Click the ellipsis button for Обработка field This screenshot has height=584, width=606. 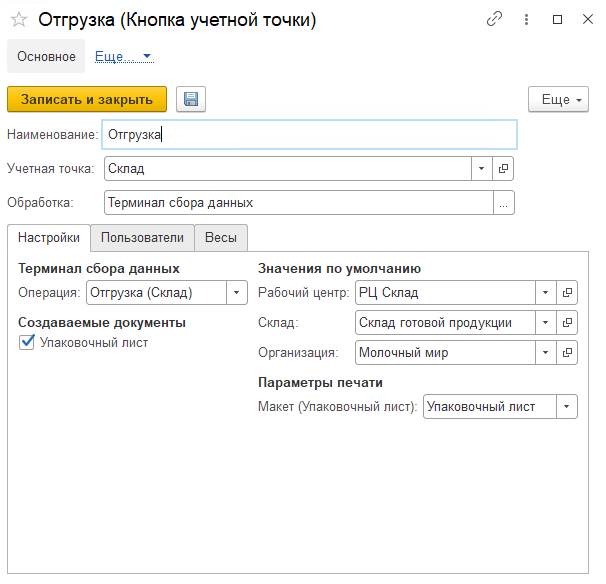coord(504,203)
